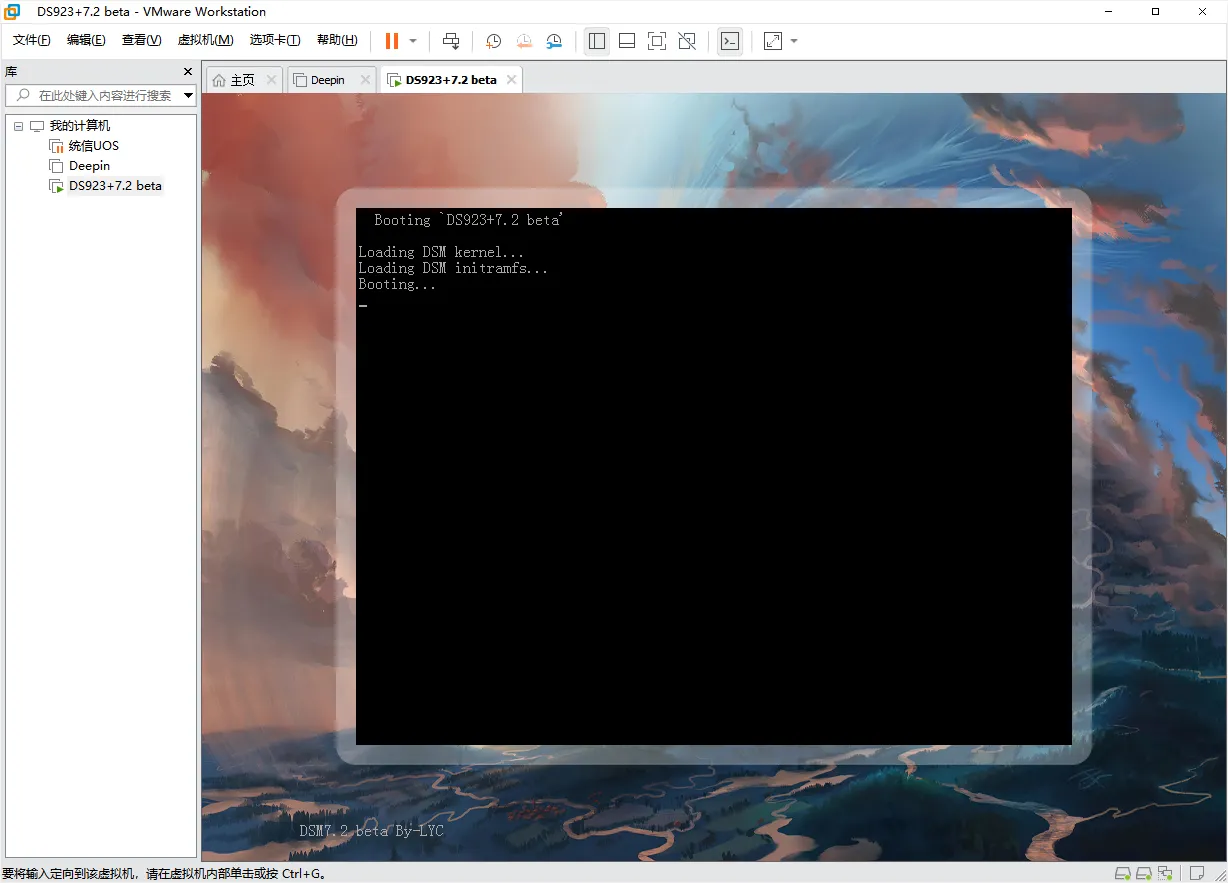Collapse the 我的计算机 tree node

(x=18, y=126)
